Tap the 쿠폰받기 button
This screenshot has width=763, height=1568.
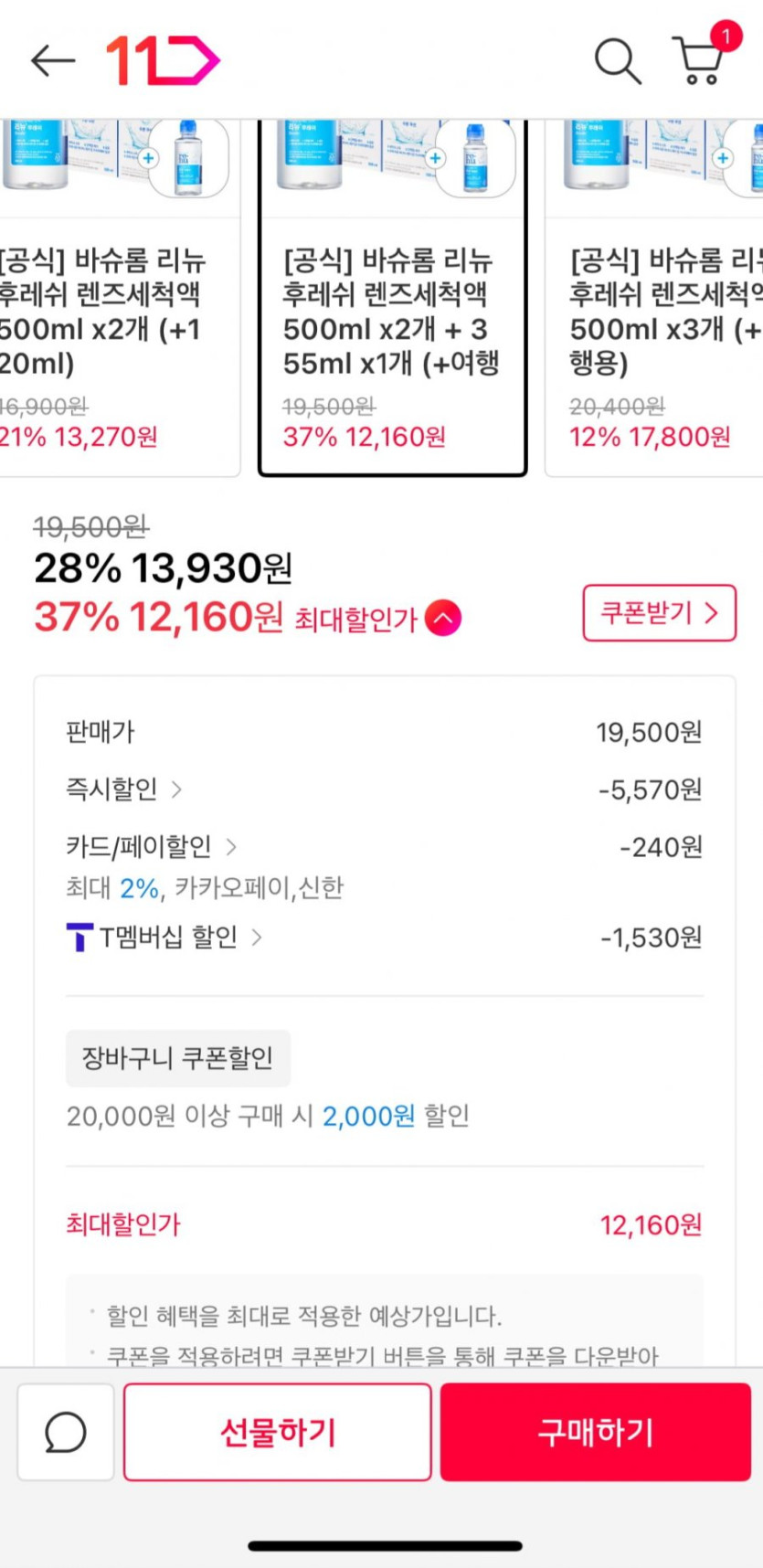click(659, 613)
